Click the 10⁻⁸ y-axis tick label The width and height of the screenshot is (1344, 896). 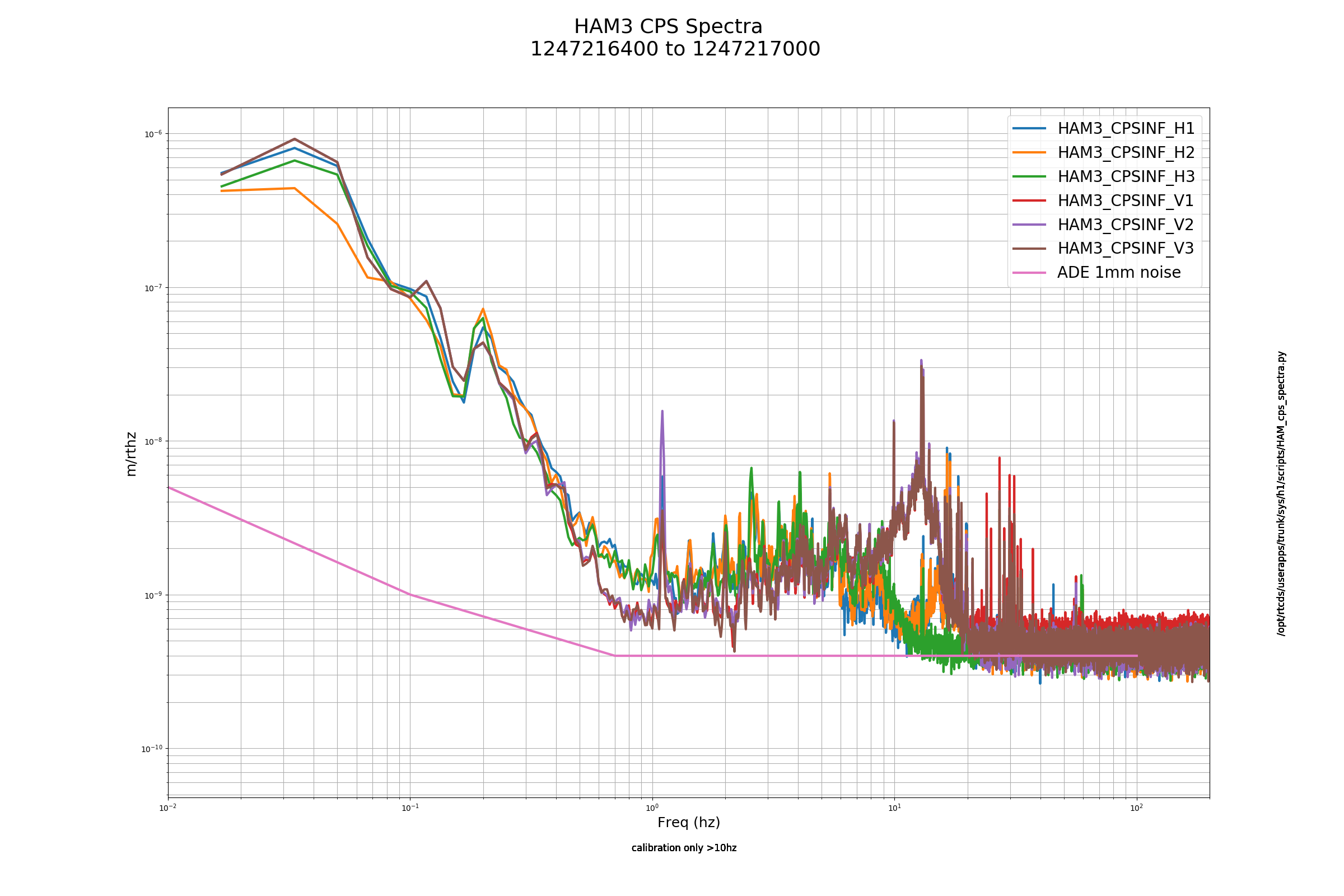[152, 441]
